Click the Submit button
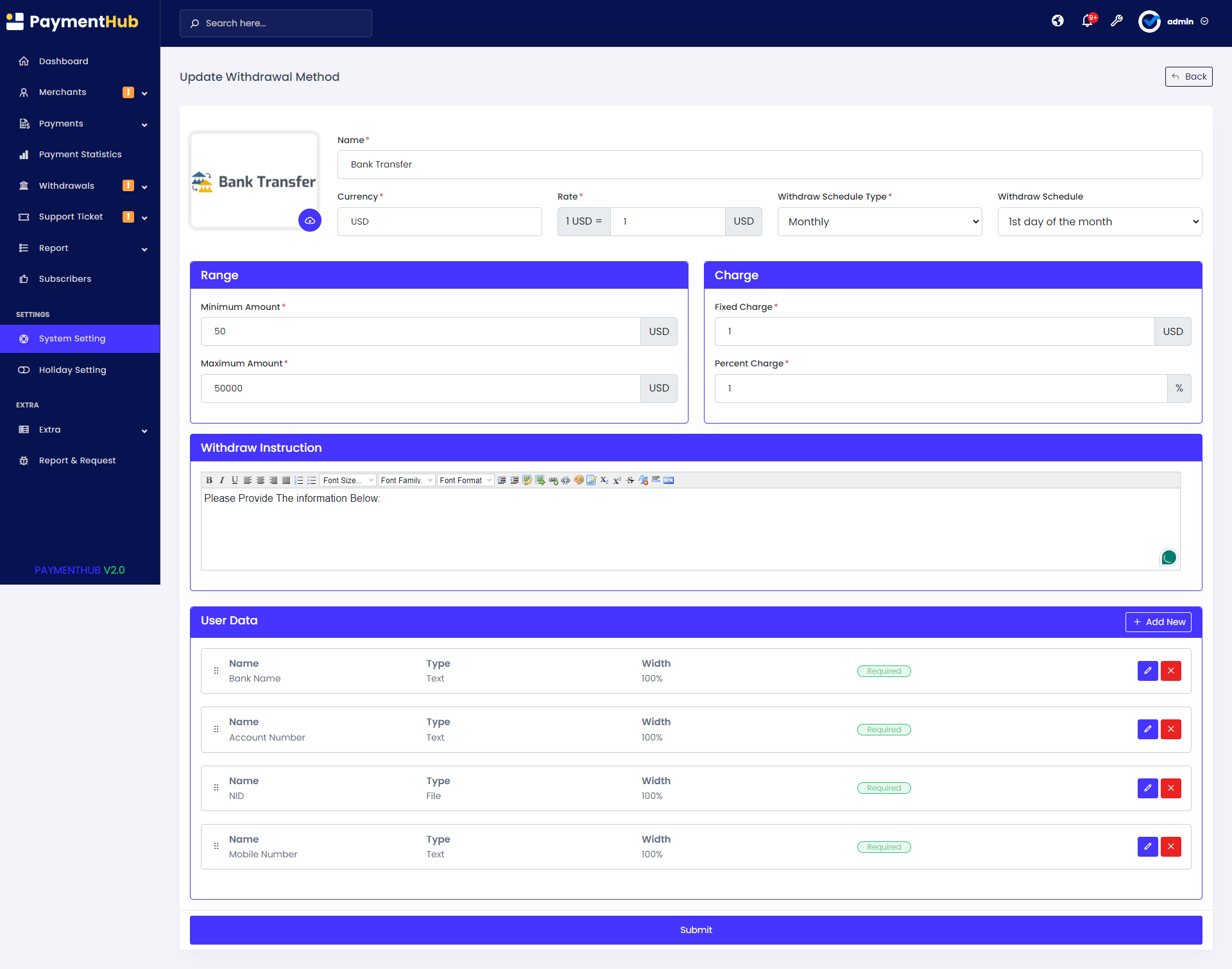1232x969 pixels. point(696,930)
